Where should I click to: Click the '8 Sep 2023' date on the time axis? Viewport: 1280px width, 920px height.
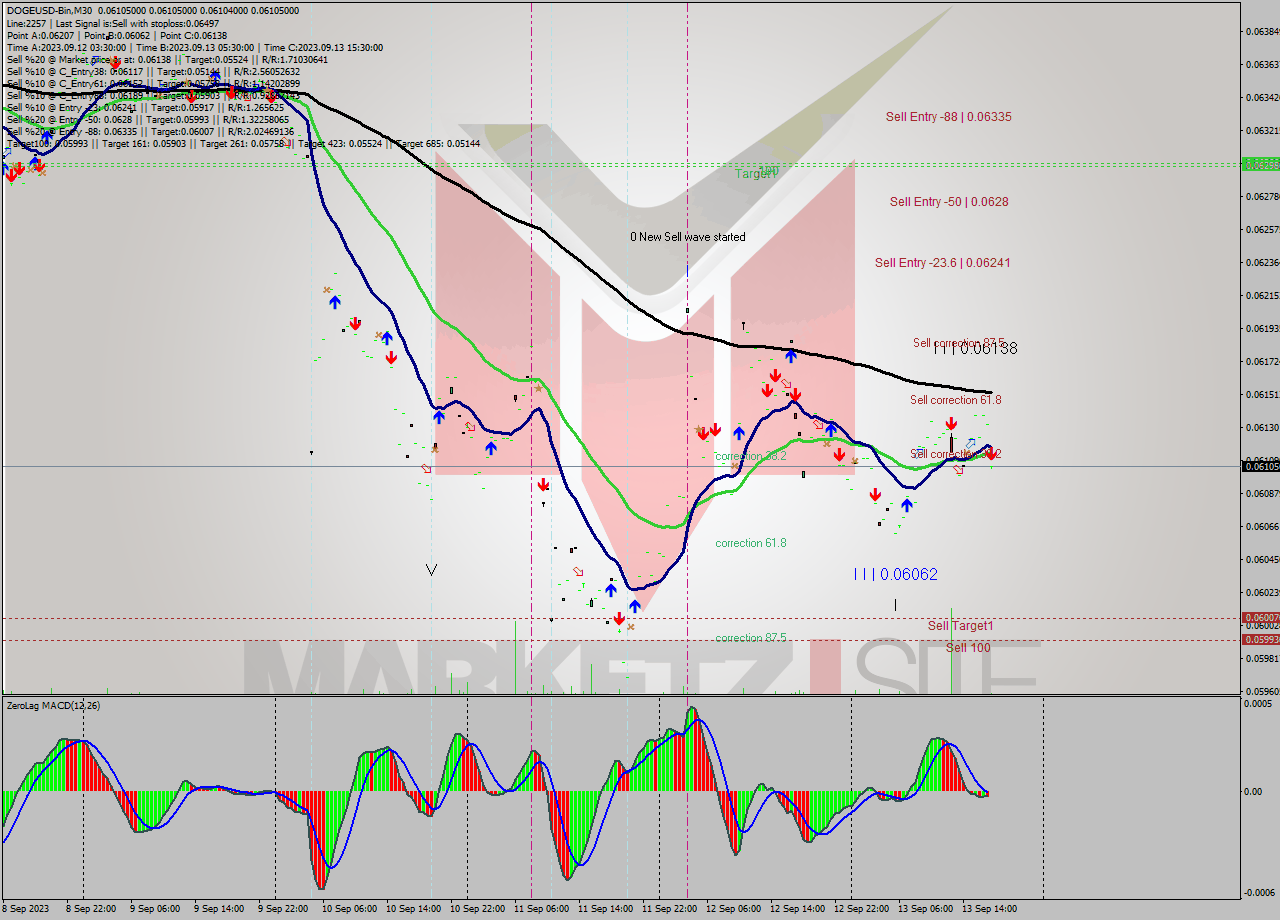click(24, 909)
